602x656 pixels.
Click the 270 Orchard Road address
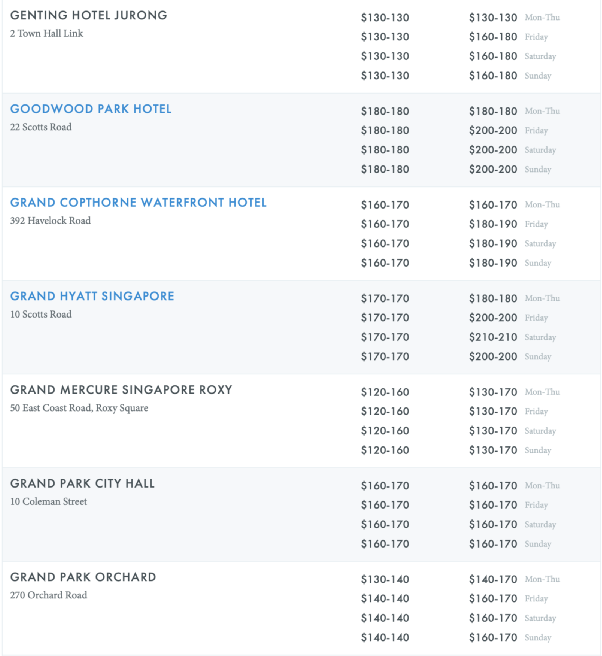(48, 596)
